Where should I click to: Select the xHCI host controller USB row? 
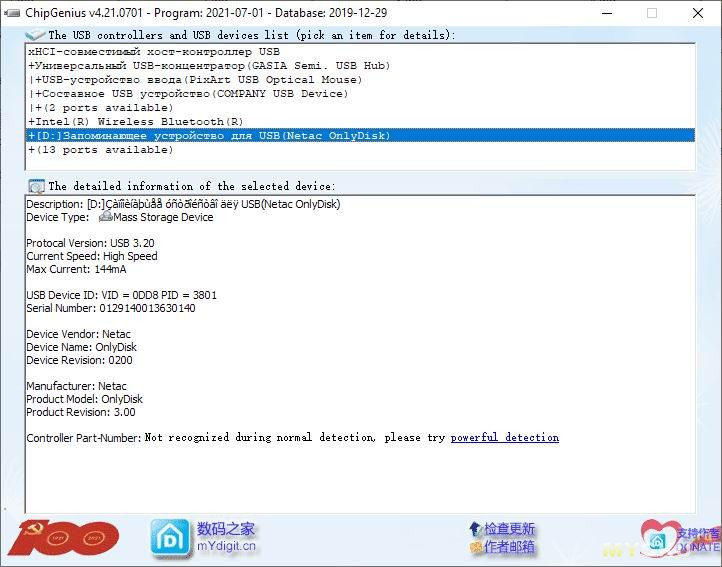pyautogui.click(x=360, y=52)
